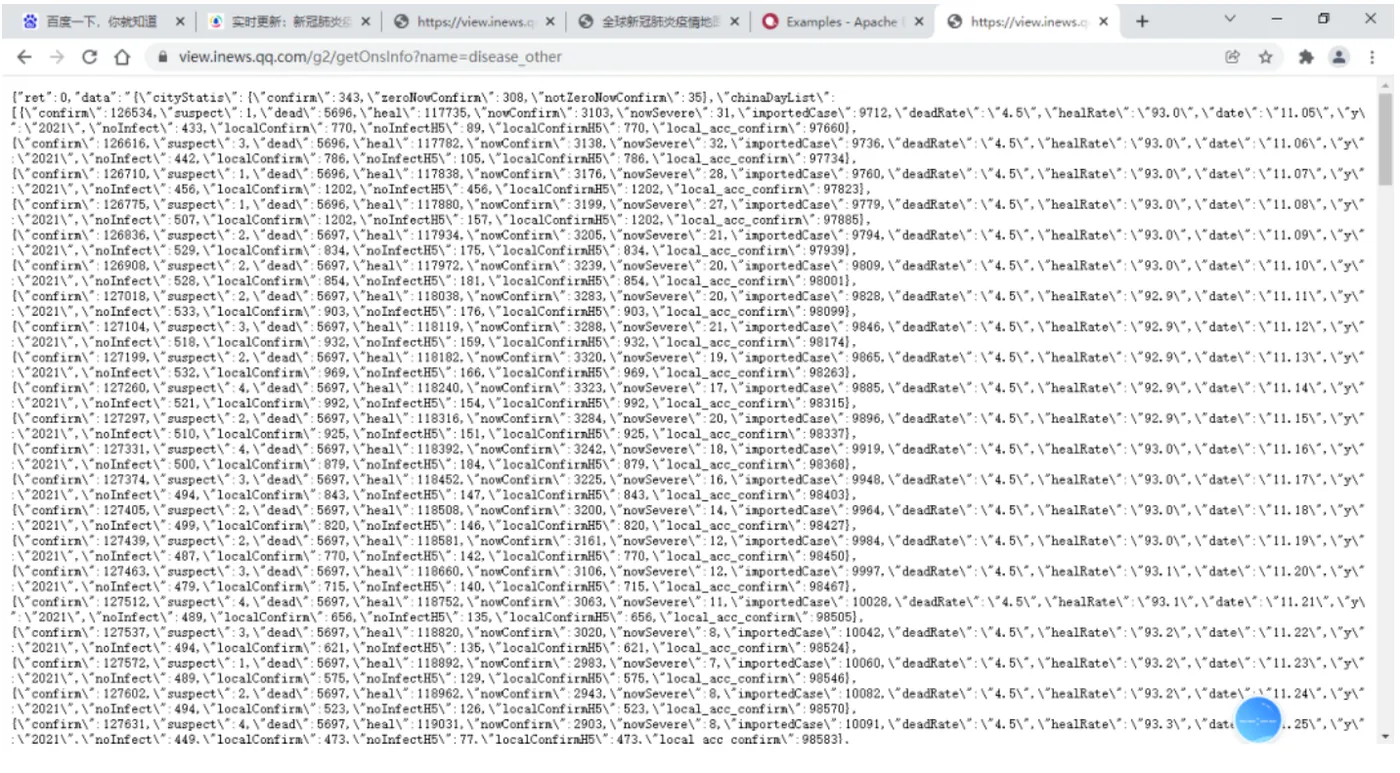Click the scrollbar down arrow
The height and width of the screenshot is (773, 1400).
pos(1385,737)
